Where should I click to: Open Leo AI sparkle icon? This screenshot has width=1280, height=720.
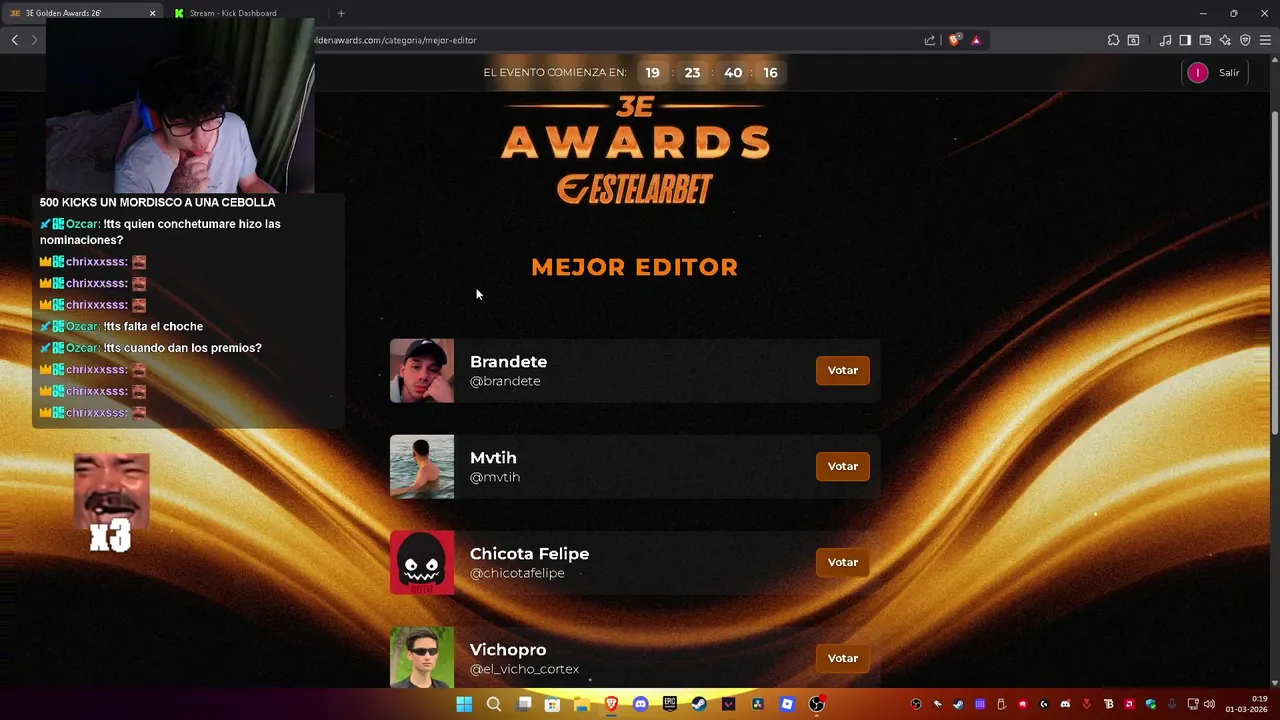click(1225, 40)
